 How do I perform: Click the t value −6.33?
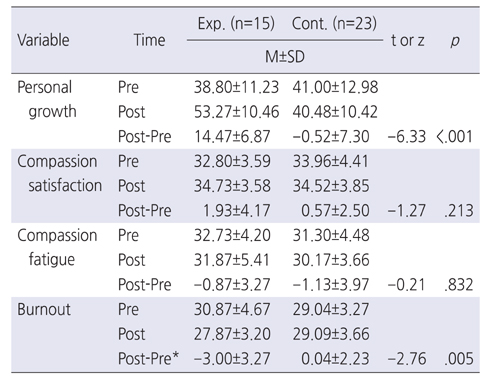tap(407, 136)
